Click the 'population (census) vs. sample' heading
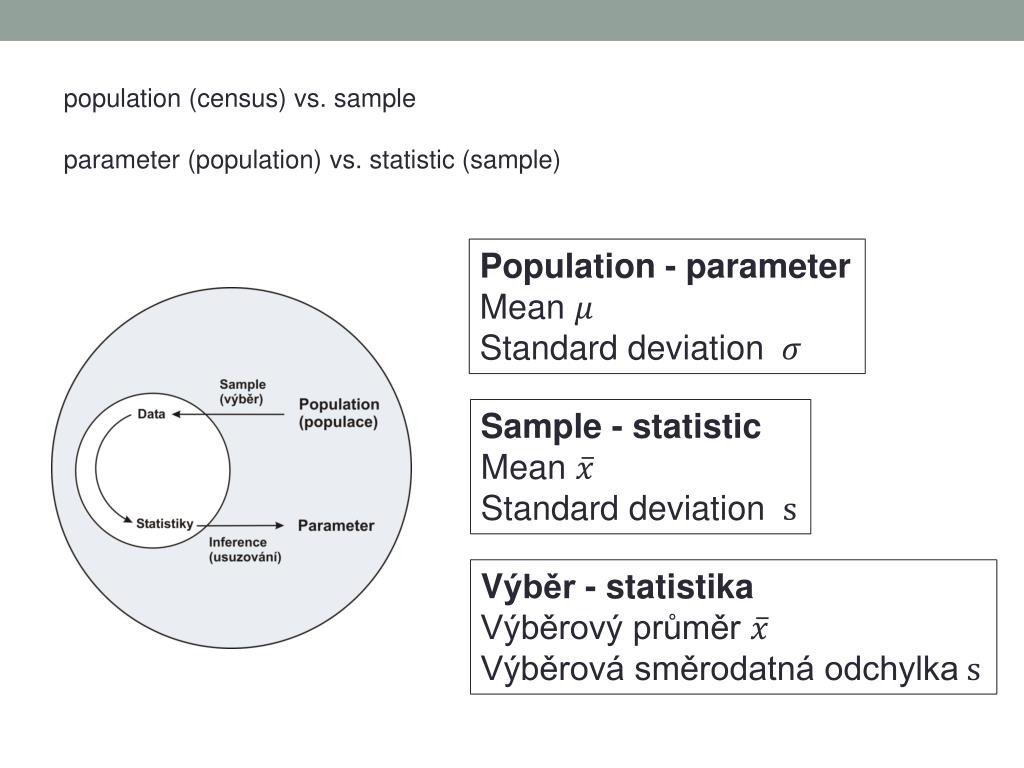Viewport: 1024px width, 768px height. coord(240,99)
